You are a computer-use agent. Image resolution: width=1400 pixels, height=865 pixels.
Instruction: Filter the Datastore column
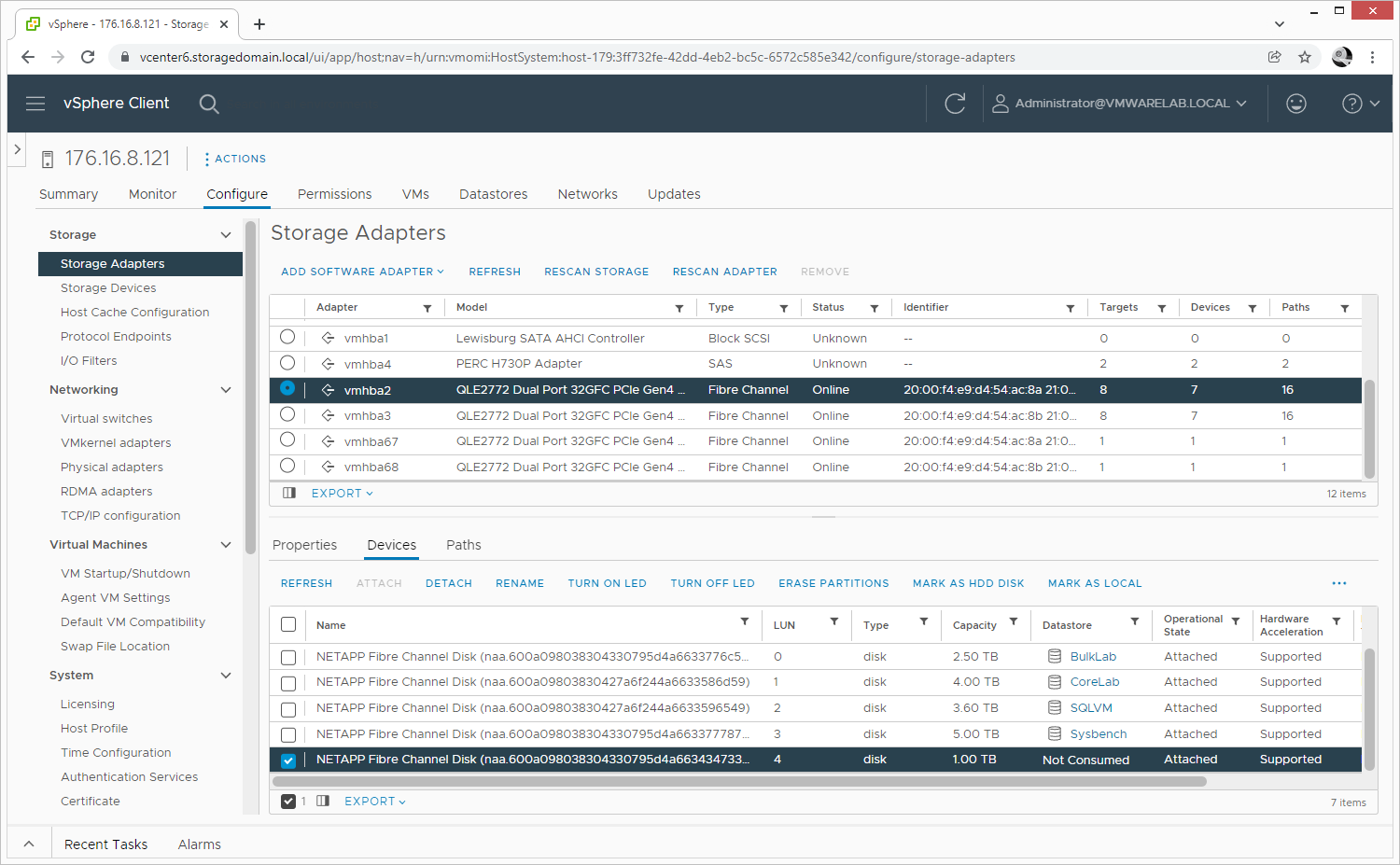click(x=1135, y=621)
